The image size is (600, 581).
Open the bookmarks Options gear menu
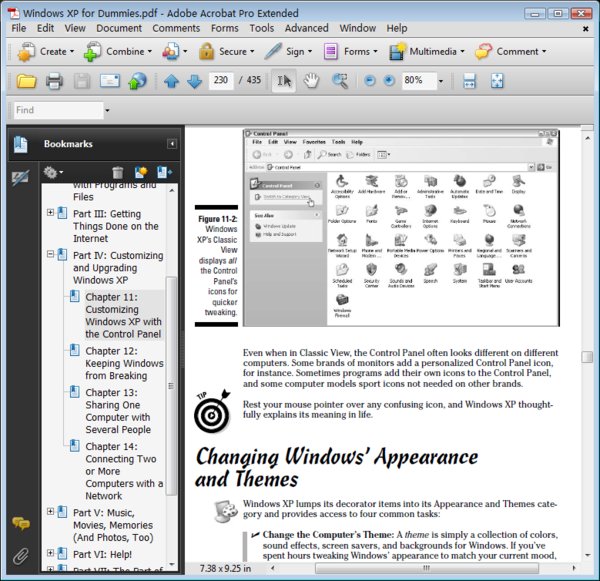53,173
